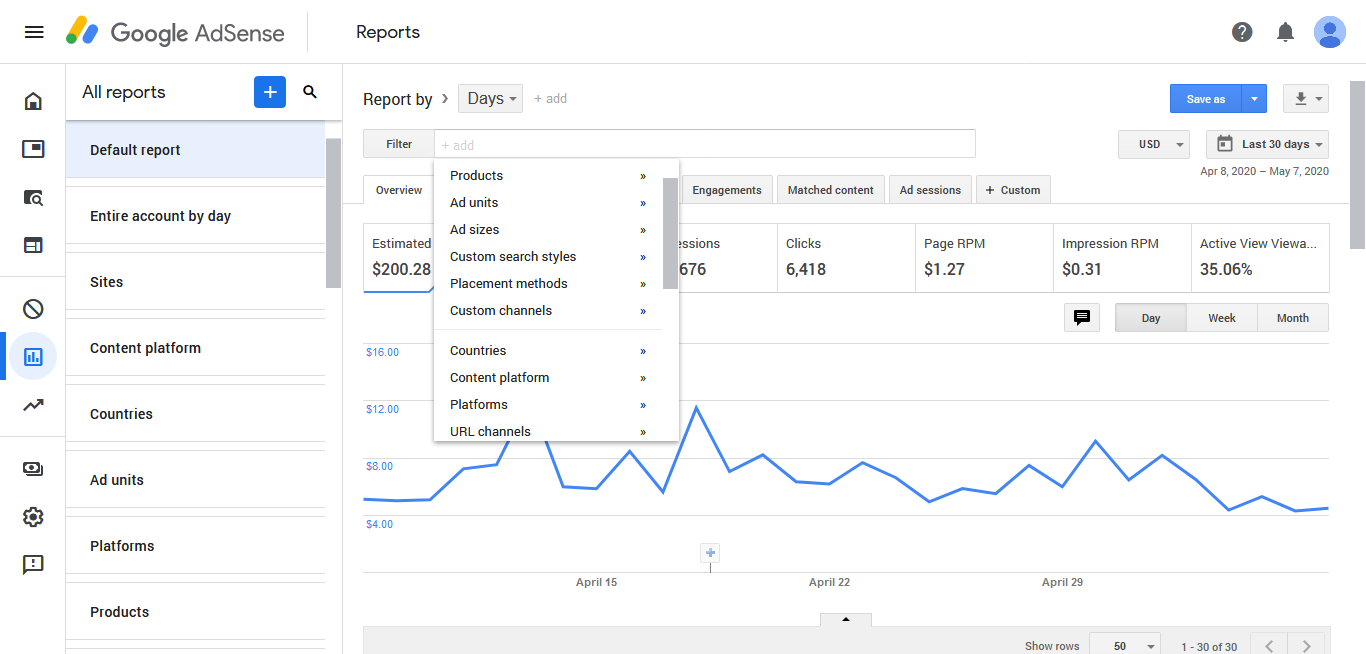
Task: Open the Entire account by day report
Action: (160, 216)
